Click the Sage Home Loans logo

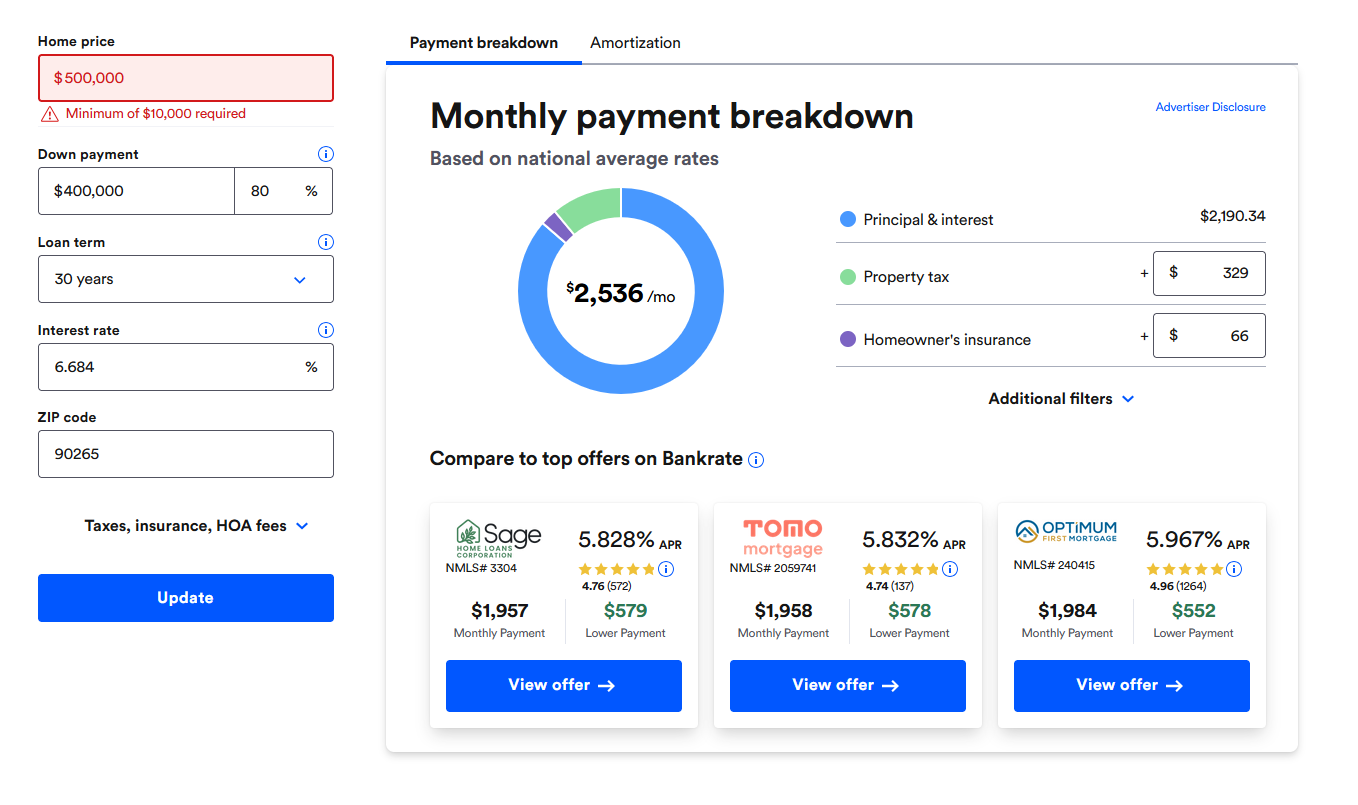pyautogui.click(x=499, y=539)
